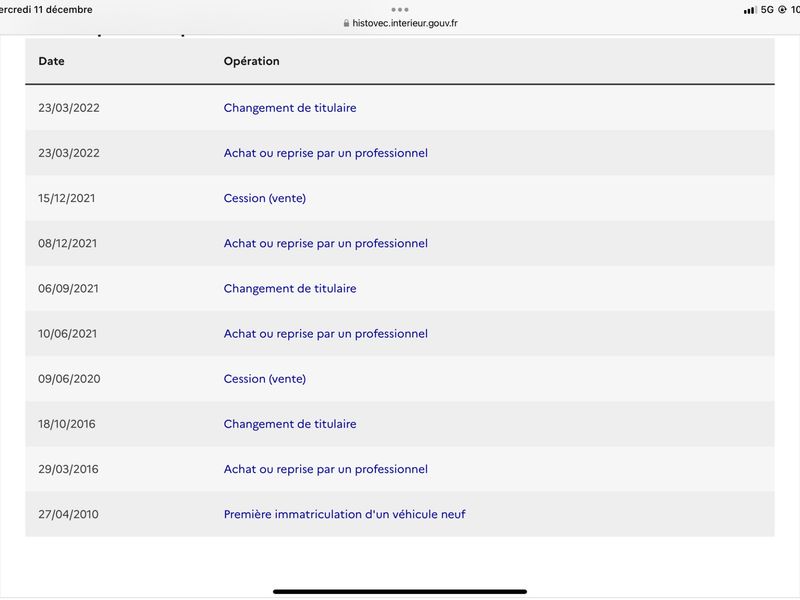The height and width of the screenshot is (600, 800).
Task: Tap the date shown in the status bar
Action: (x=46, y=10)
